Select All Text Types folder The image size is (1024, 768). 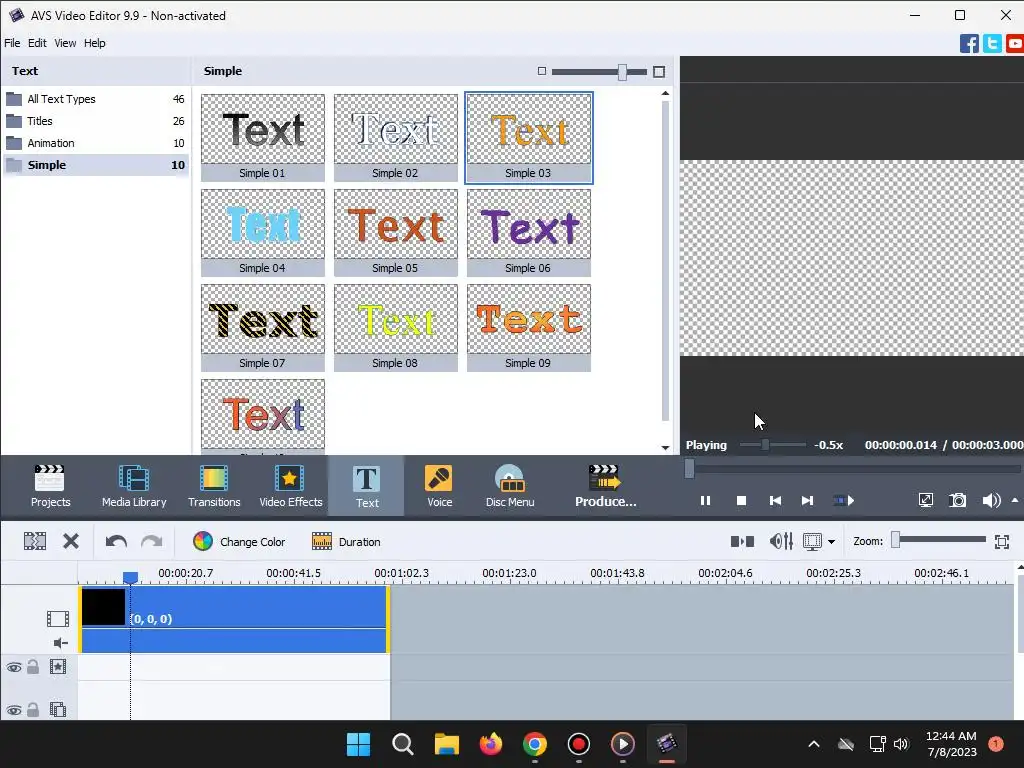point(95,99)
